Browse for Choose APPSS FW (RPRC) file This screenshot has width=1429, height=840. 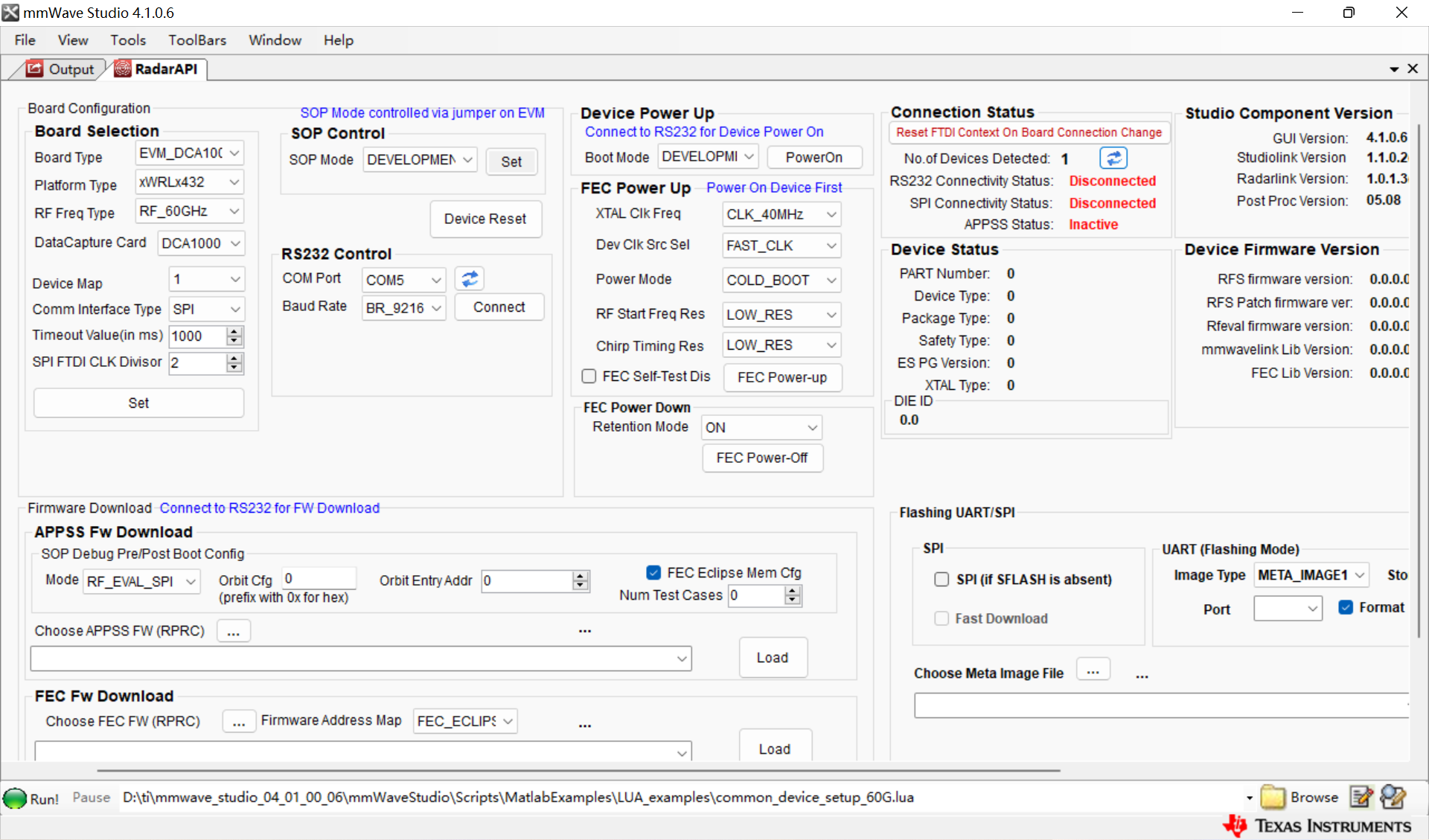click(234, 632)
